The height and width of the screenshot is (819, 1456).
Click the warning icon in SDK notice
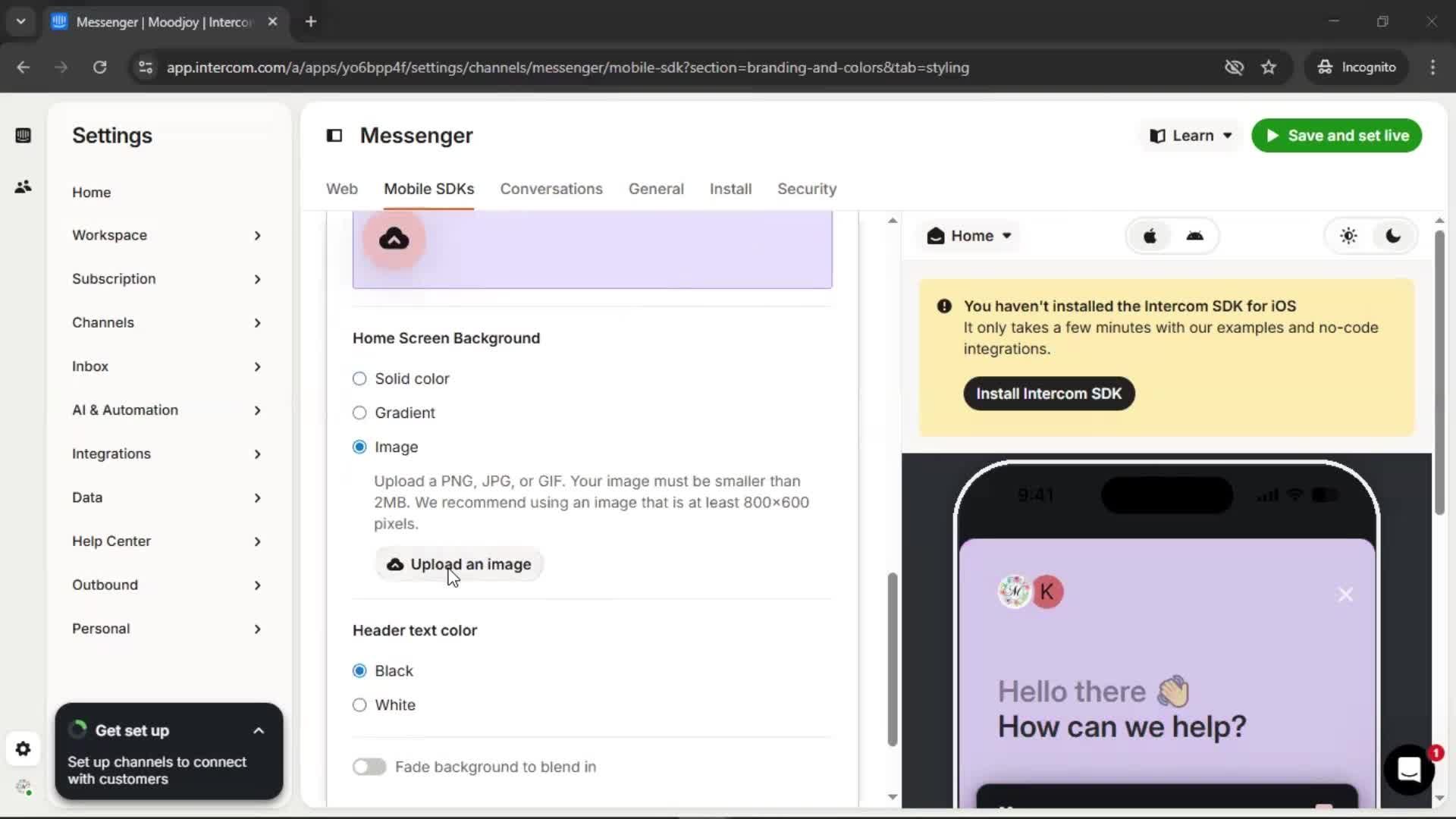pyautogui.click(x=944, y=306)
